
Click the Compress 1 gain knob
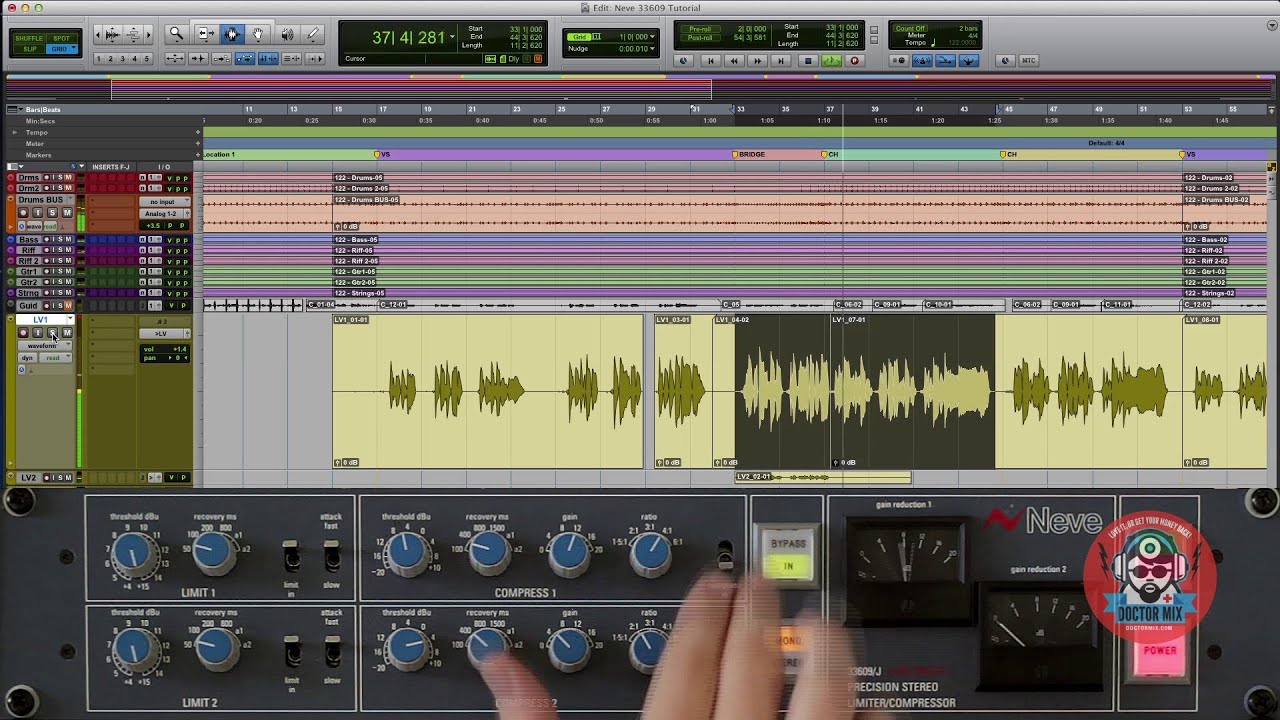570,553
